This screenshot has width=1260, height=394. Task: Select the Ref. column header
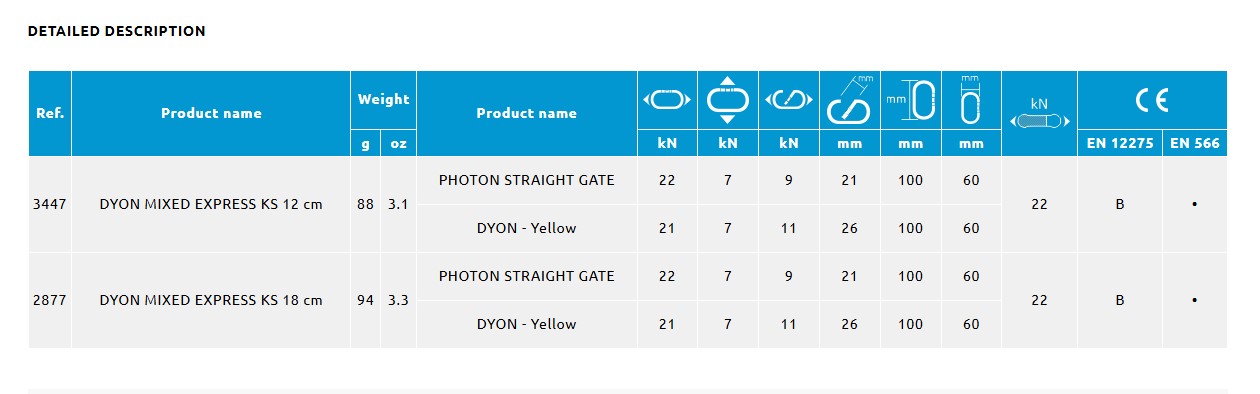pyautogui.click(x=50, y=113)
